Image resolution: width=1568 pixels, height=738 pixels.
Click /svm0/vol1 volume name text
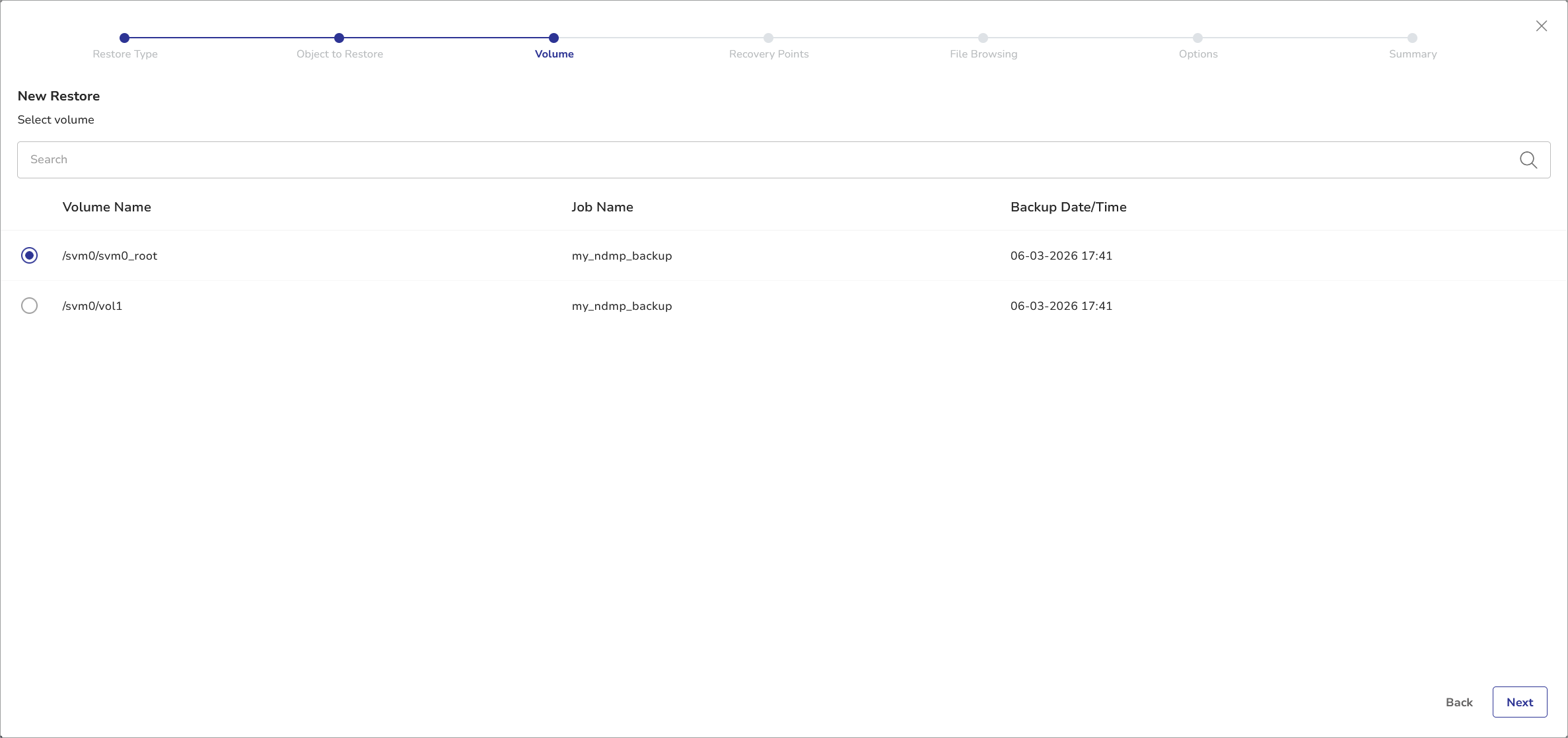point(92,306)
